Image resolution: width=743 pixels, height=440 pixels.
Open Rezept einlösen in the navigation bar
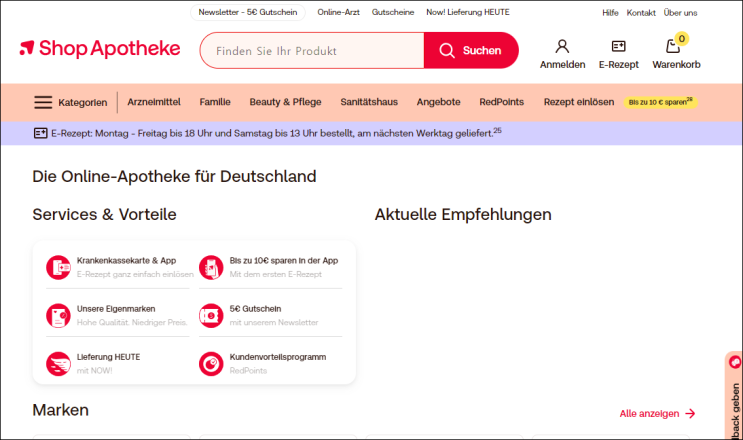point(579,102)
